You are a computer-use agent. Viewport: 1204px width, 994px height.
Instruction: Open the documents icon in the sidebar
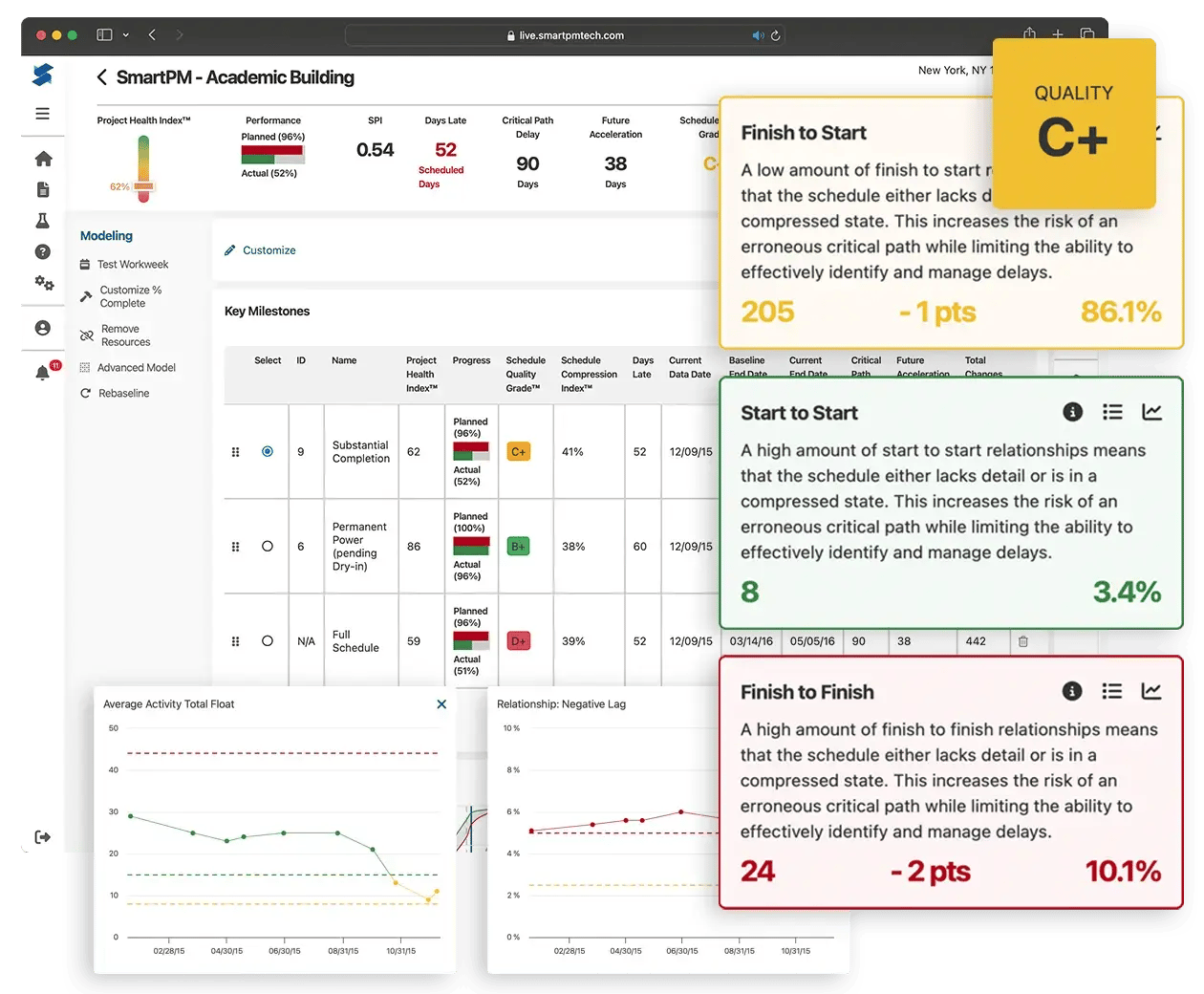coord(43,189)
